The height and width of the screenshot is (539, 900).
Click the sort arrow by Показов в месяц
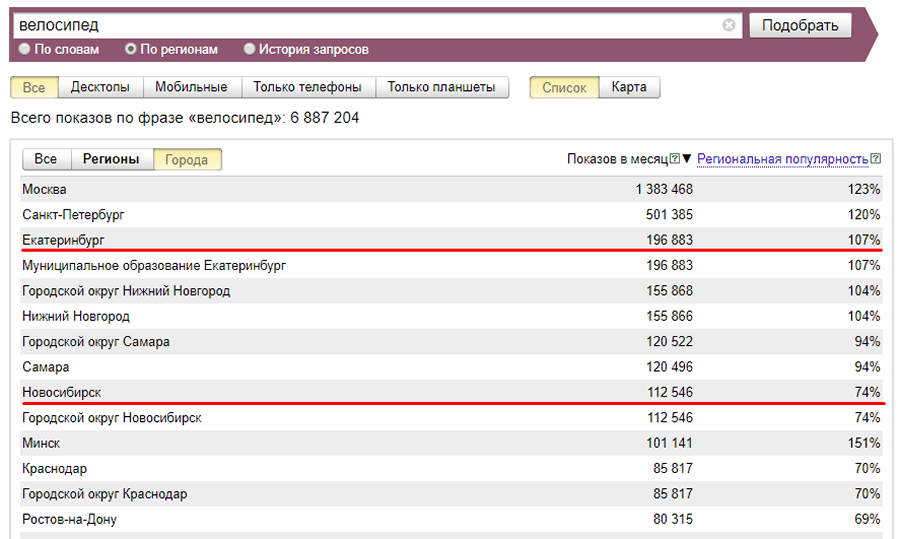pos(686,159)
